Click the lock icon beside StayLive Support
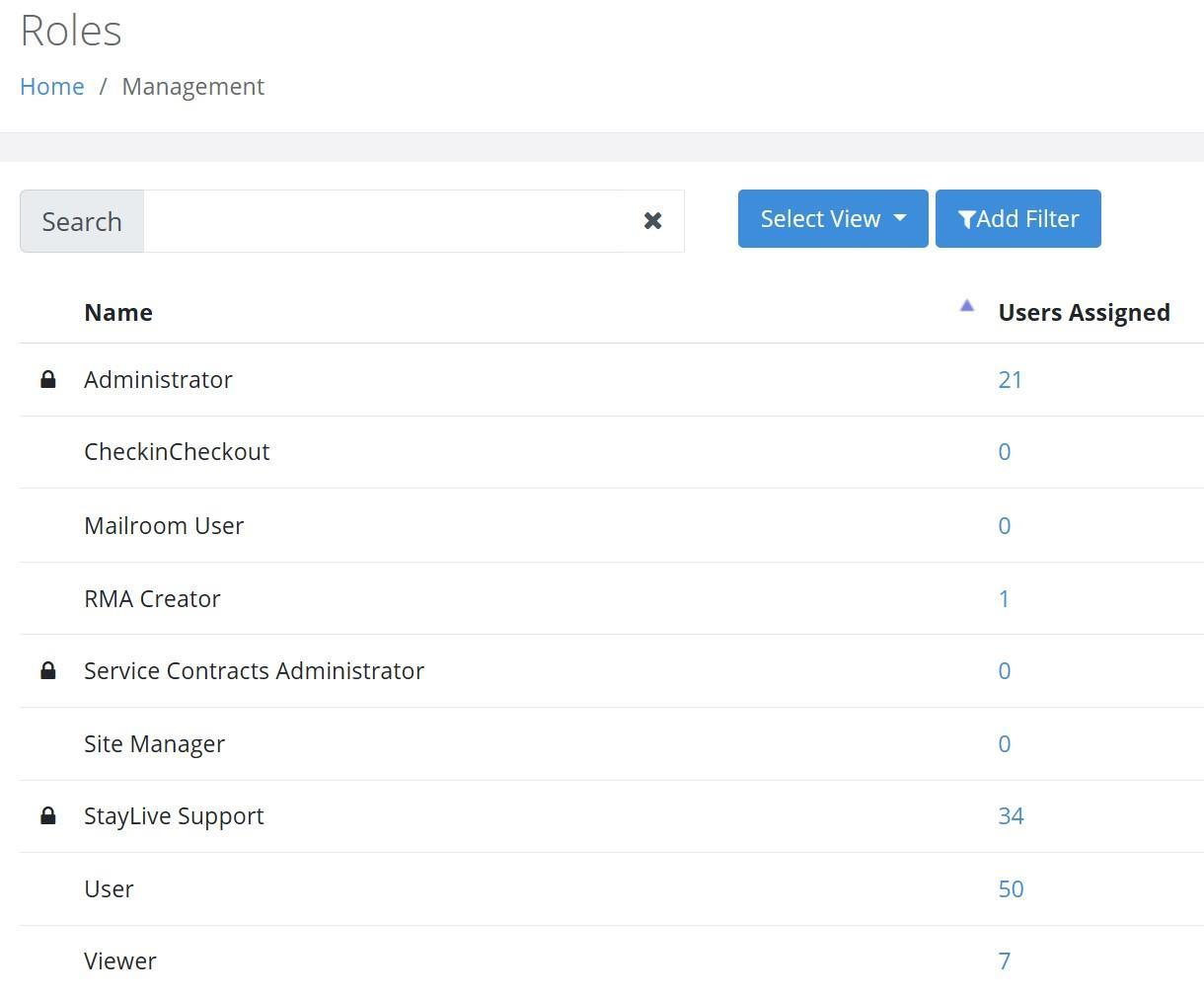1204x997 pixels. point(47,815)
